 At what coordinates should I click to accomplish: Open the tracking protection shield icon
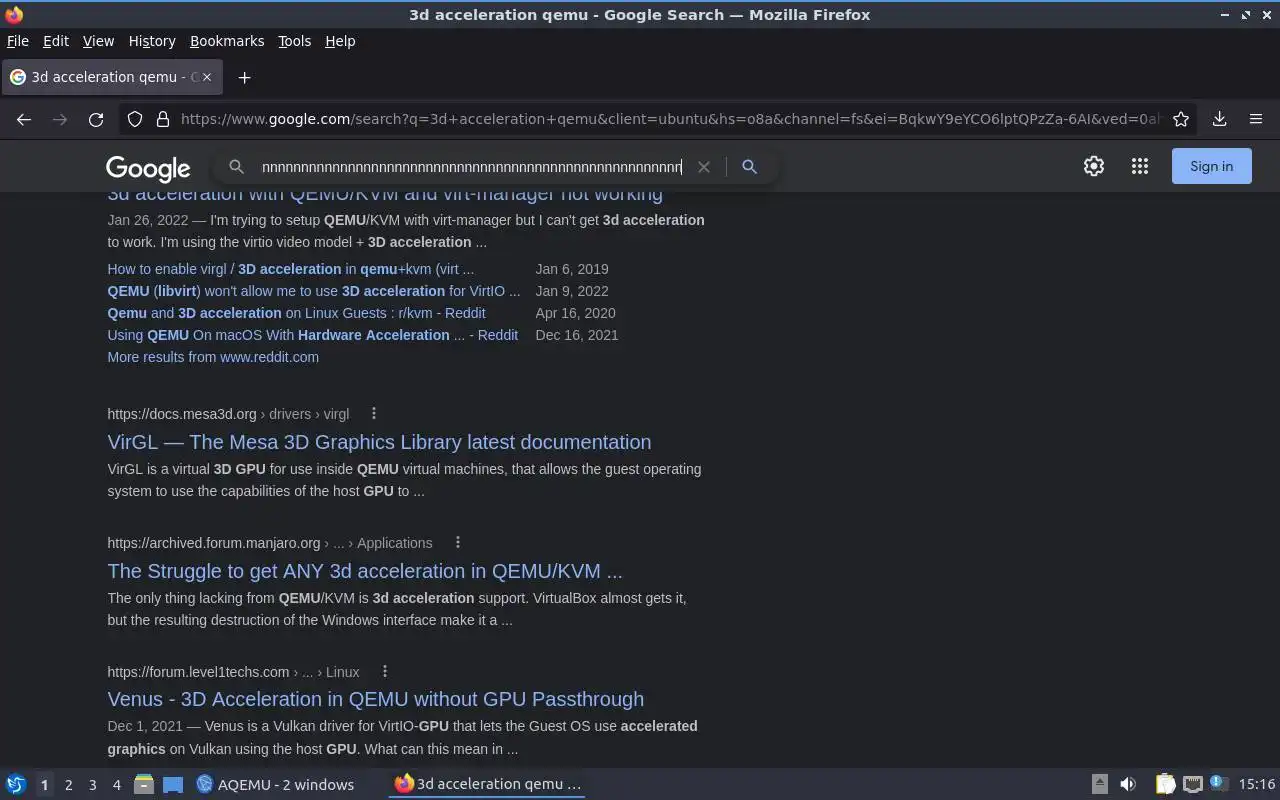pos(135,119)
